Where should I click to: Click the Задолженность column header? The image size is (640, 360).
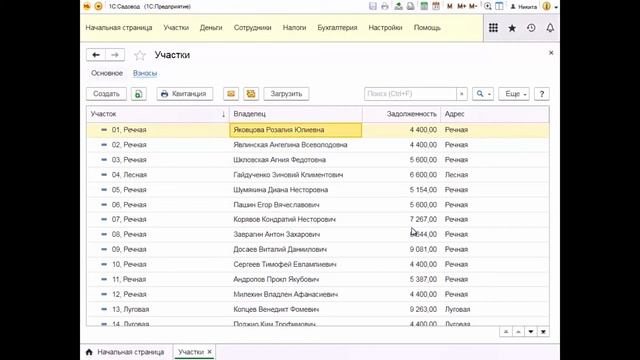pyautogui.click(x=401, y=114)
